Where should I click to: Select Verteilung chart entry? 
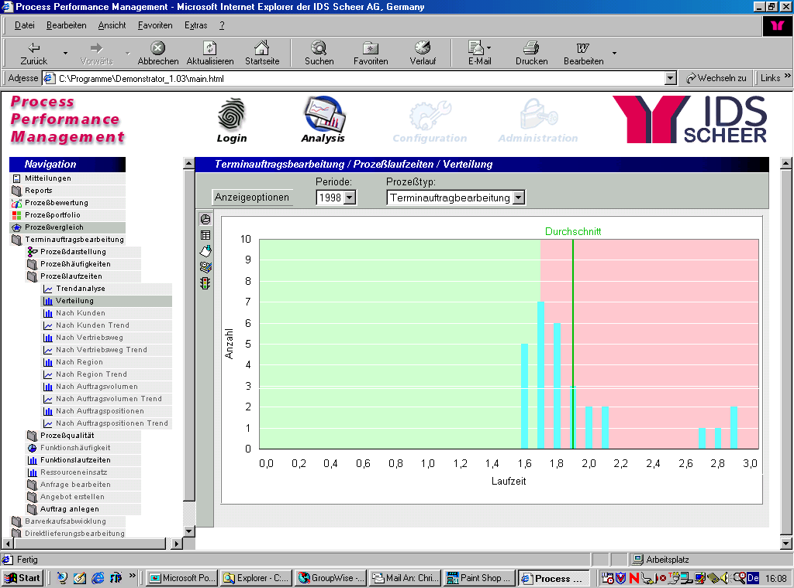click(x=106, y=301)
